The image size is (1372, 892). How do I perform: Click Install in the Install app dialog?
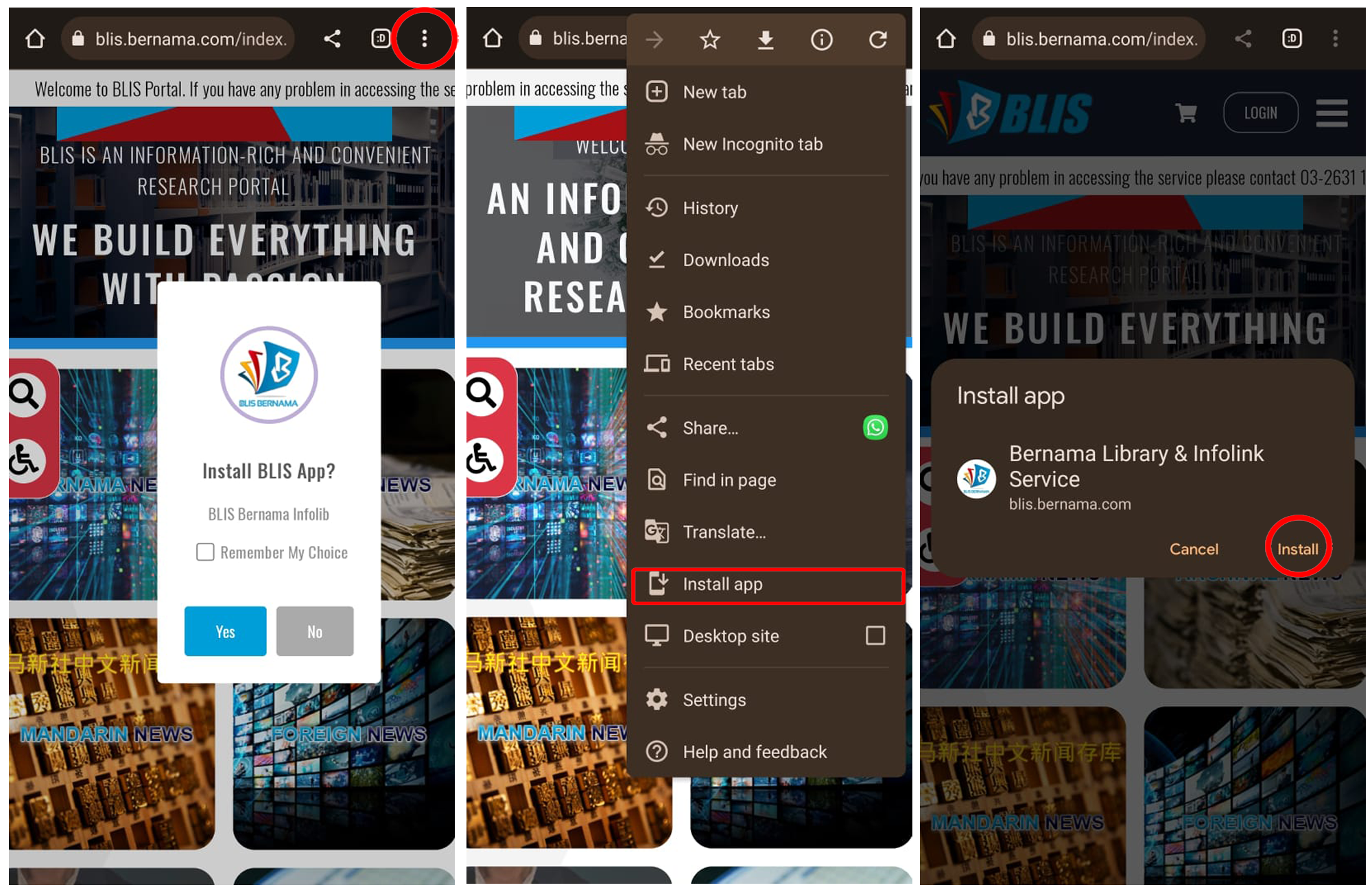coord(1297,549)
